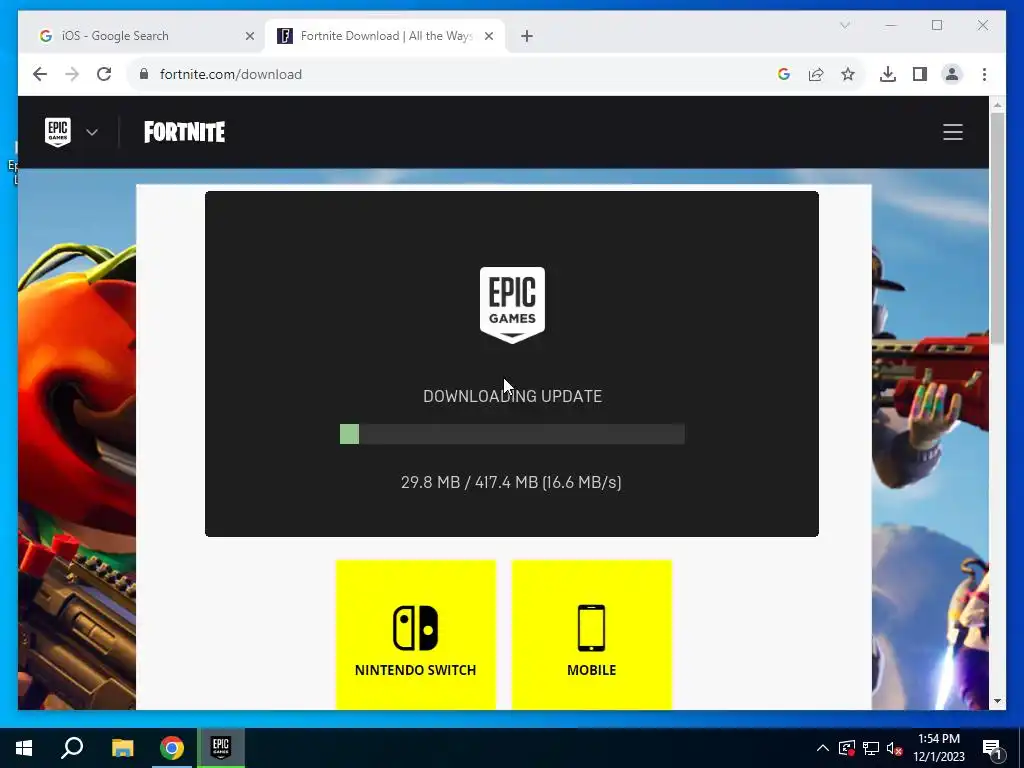
Task: Click the network tray icon
Action: tap(871, 748)
